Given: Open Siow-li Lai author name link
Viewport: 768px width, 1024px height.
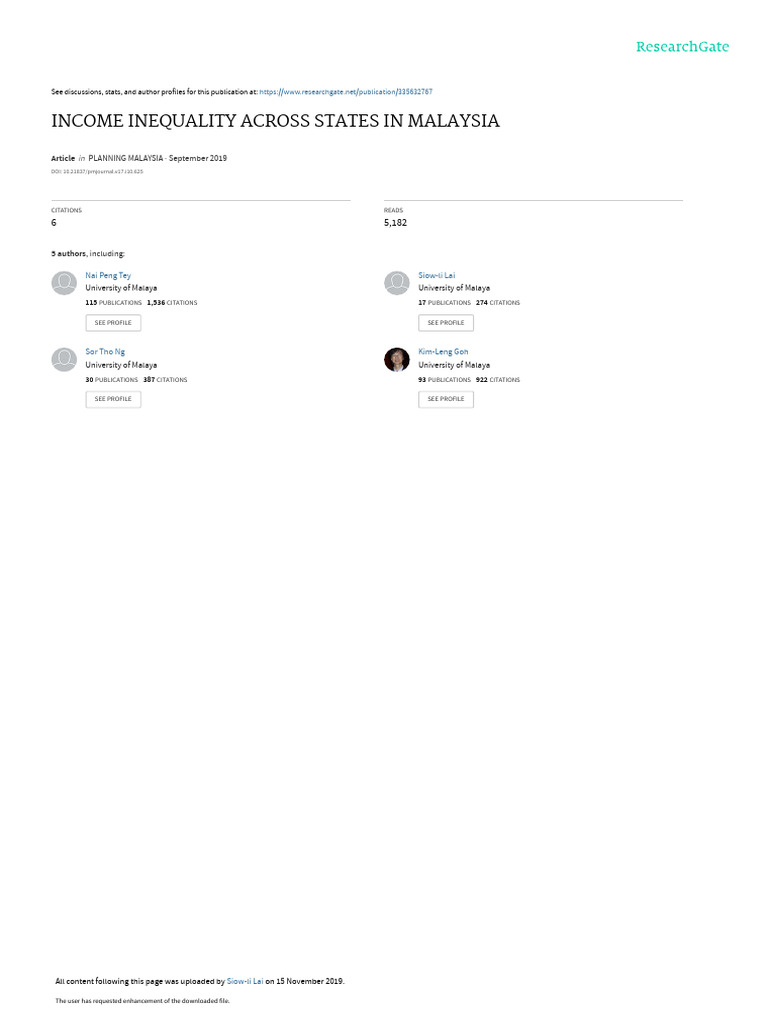Looking at the screenshot, I should [x=436, y=276].
